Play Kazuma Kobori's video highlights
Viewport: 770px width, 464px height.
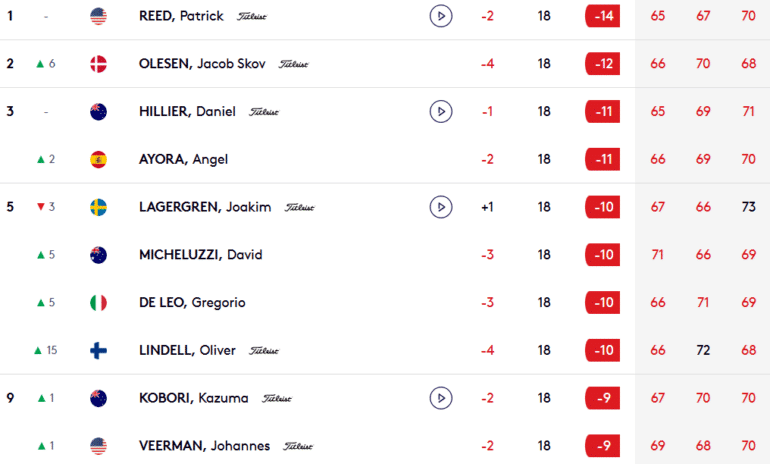click(x=441, y=398)
